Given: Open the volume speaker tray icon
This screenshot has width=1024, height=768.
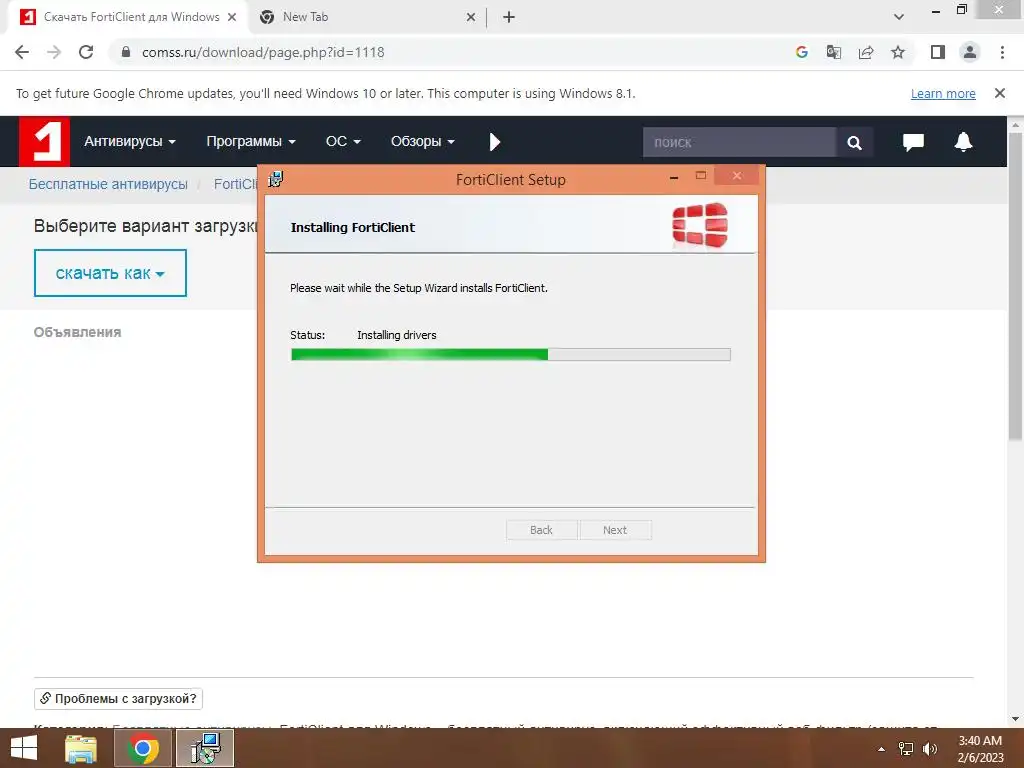Looking at the screenshot, I should pyautogui.click(x=930, y=749).
